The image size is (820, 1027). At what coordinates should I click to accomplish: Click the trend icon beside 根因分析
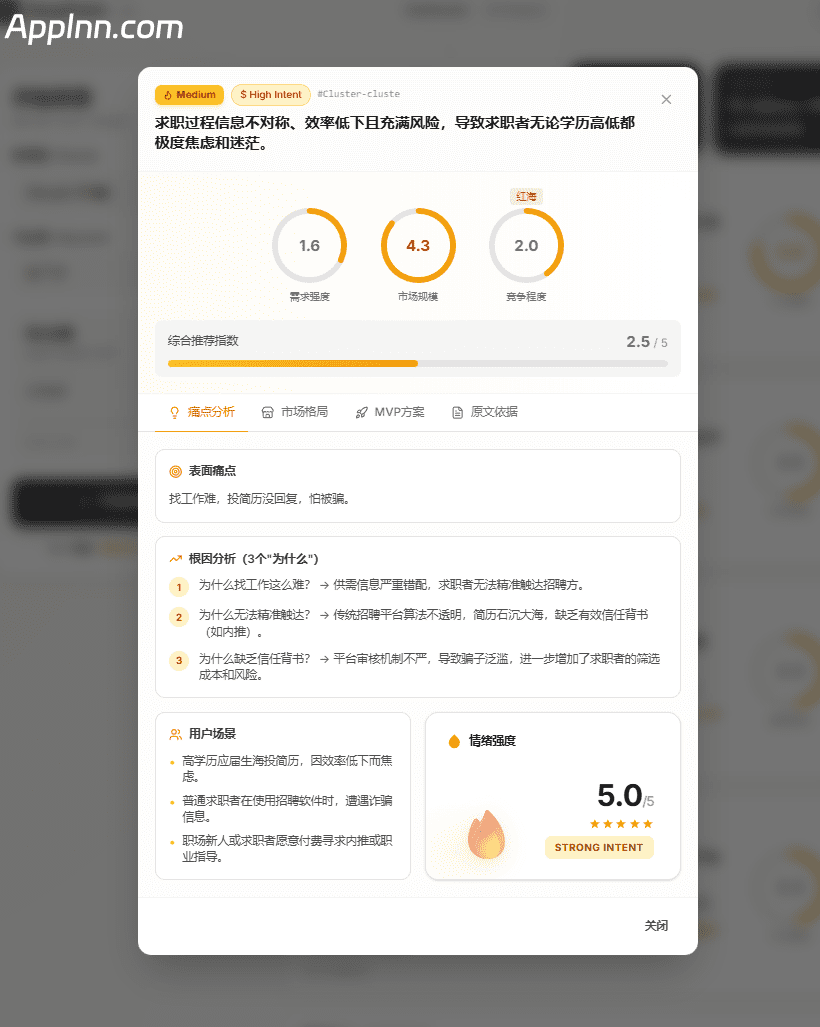tap(176, 559)
